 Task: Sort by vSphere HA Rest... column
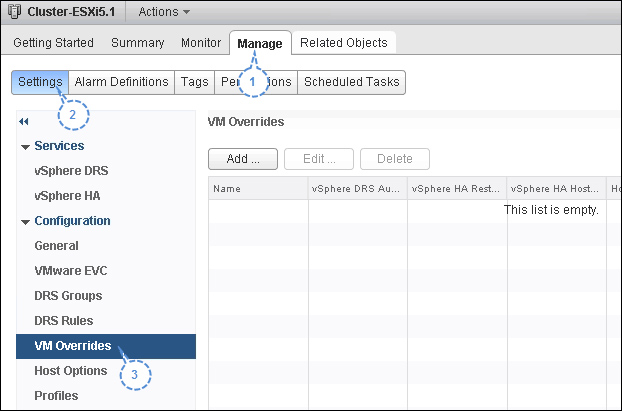pos(457,188)
